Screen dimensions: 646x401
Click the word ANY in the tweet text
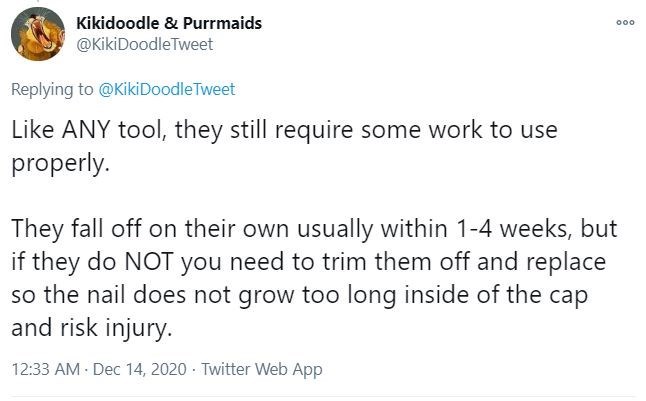(x=87, y=130)
